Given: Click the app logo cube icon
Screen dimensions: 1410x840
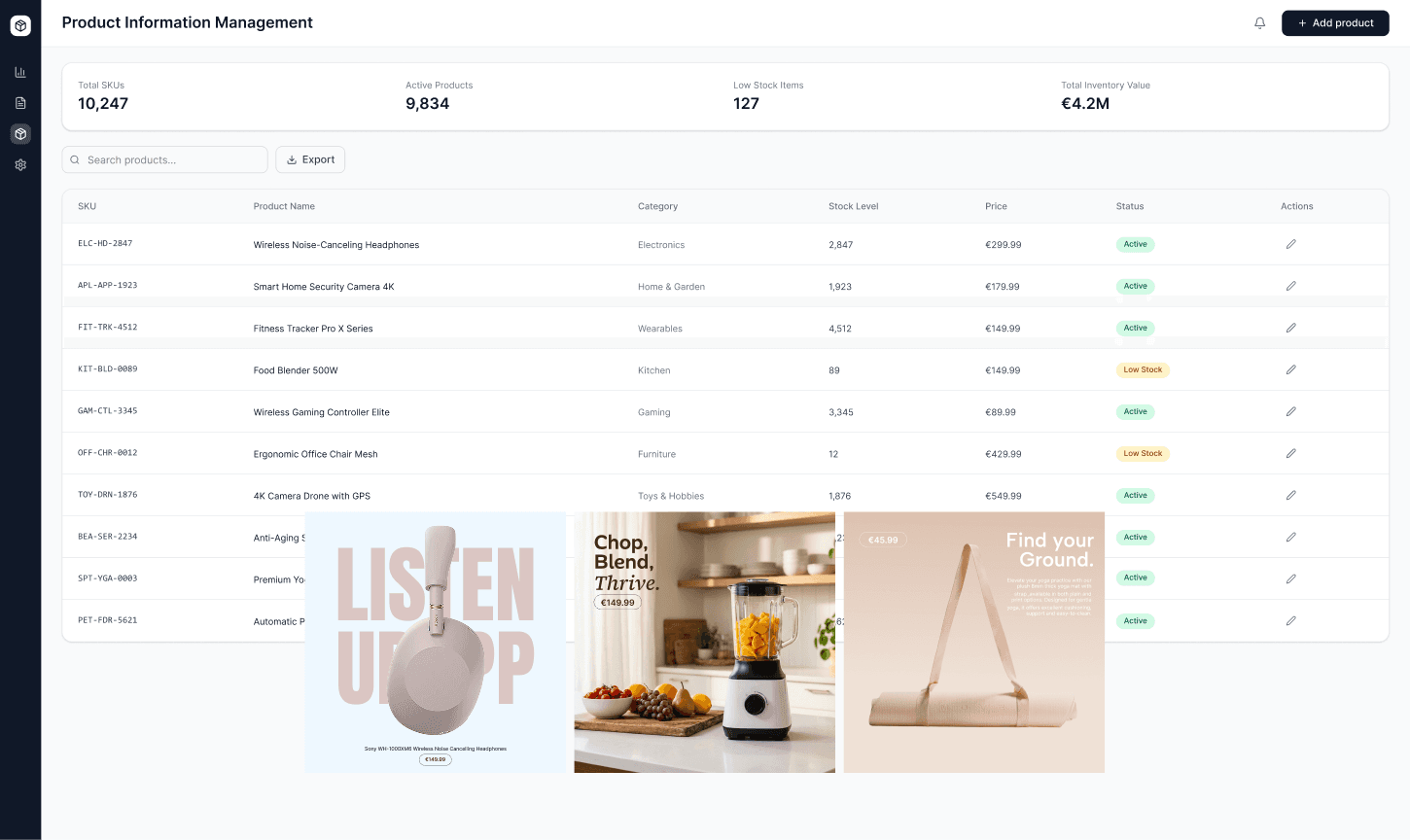Looking at the screenshot, I should [20, 26].
